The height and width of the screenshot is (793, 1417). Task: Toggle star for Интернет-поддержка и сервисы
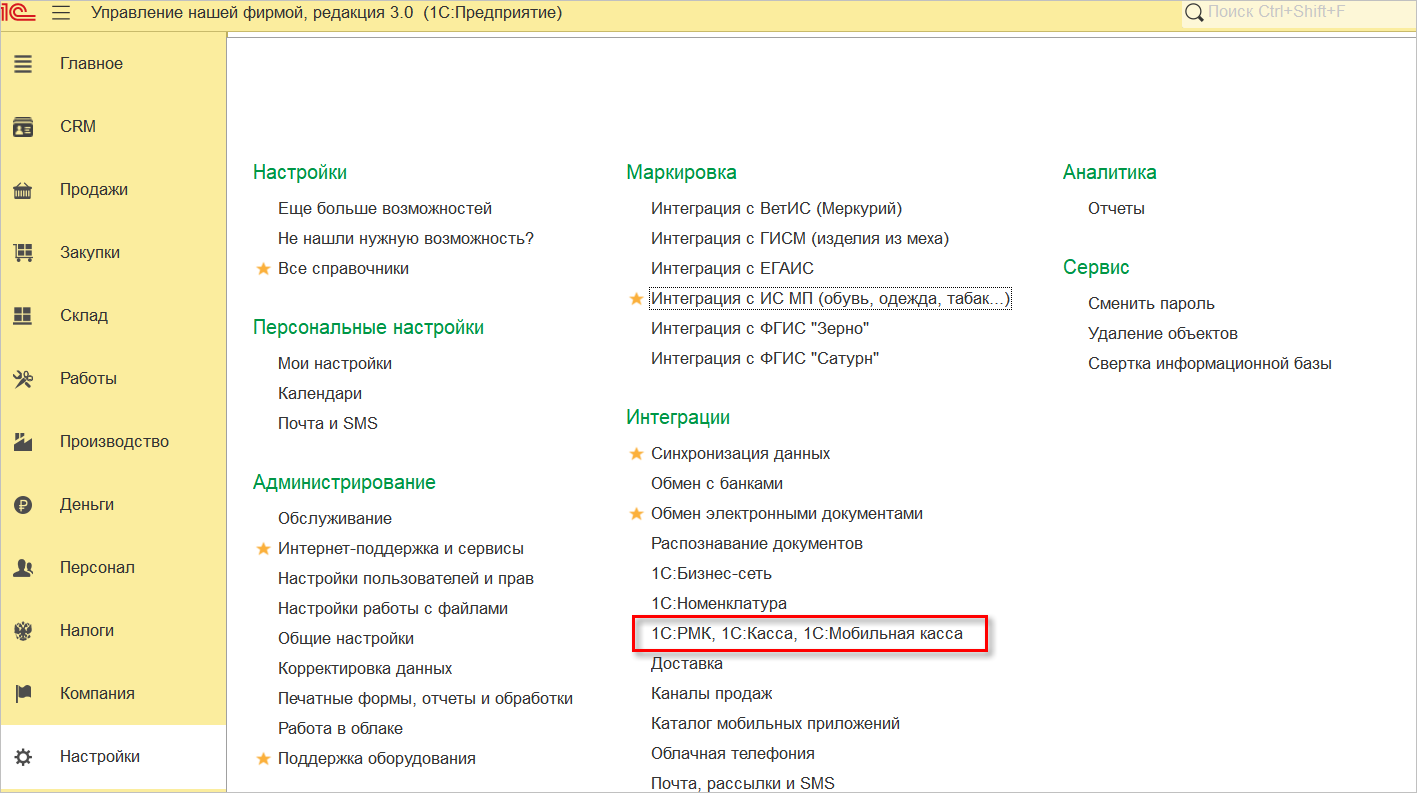click(x=263, y=548)
